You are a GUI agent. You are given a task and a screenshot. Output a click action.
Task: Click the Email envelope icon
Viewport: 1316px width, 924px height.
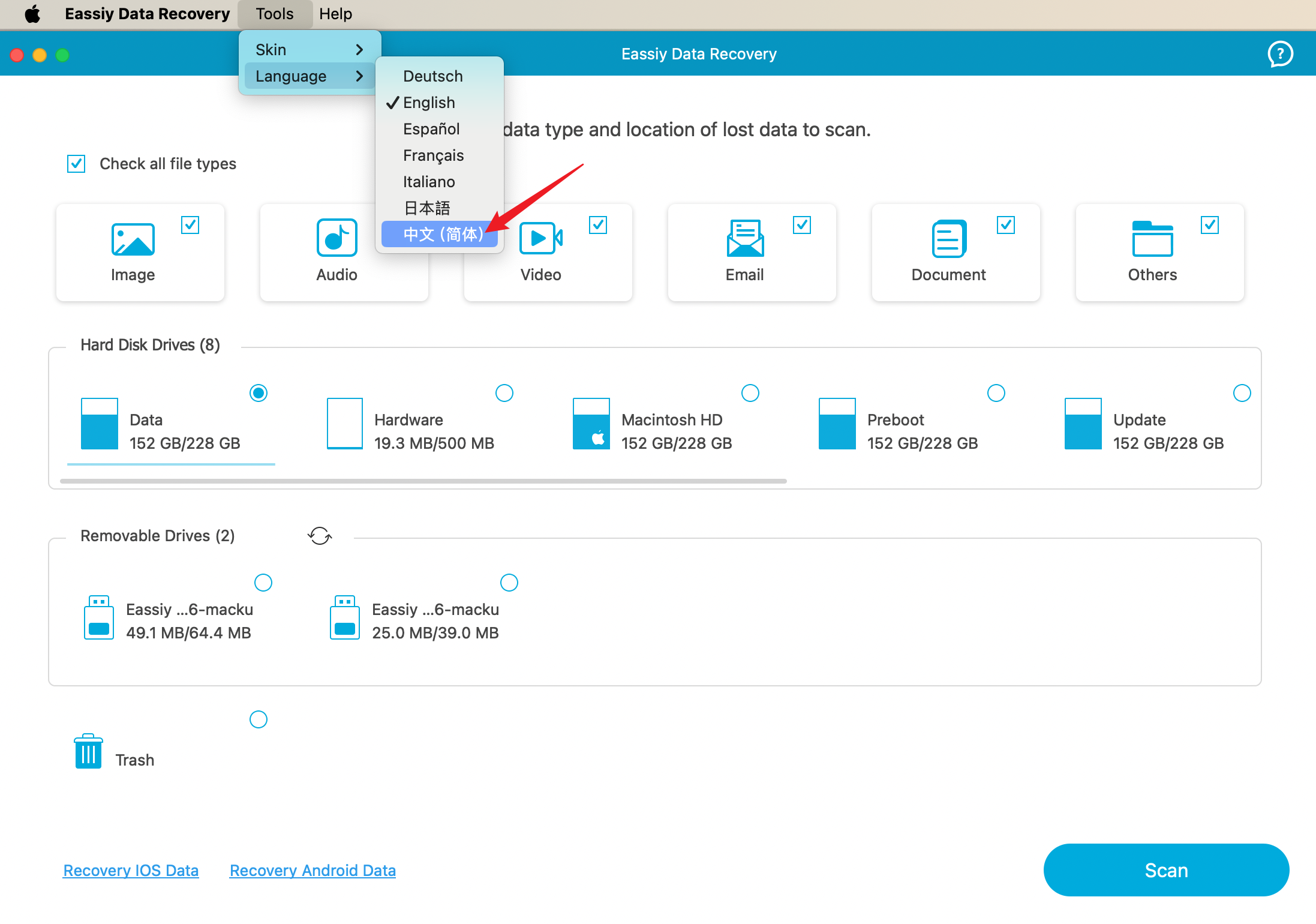tap(745, 238)
